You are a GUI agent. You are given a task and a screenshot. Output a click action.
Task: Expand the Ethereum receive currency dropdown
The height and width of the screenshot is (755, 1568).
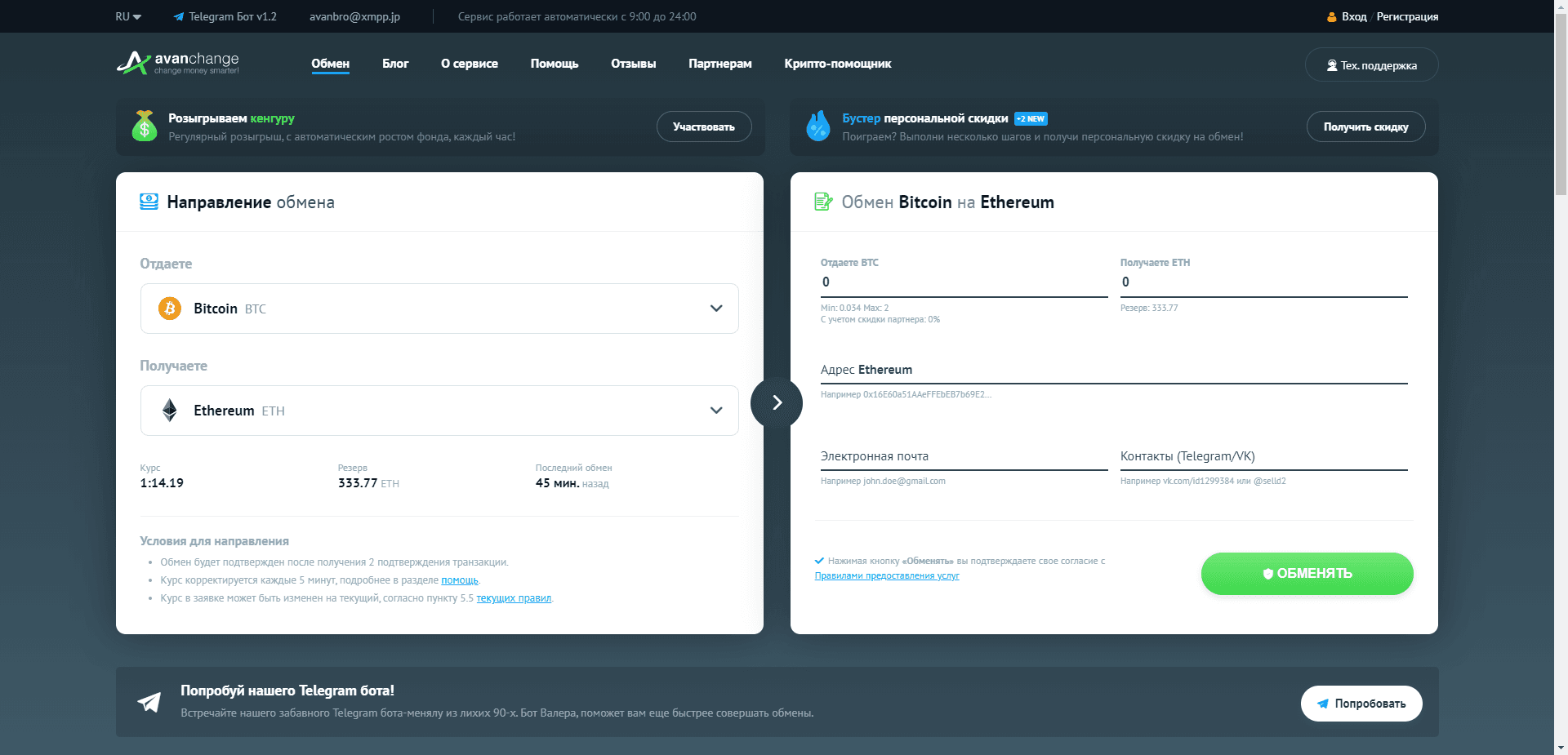715,411
